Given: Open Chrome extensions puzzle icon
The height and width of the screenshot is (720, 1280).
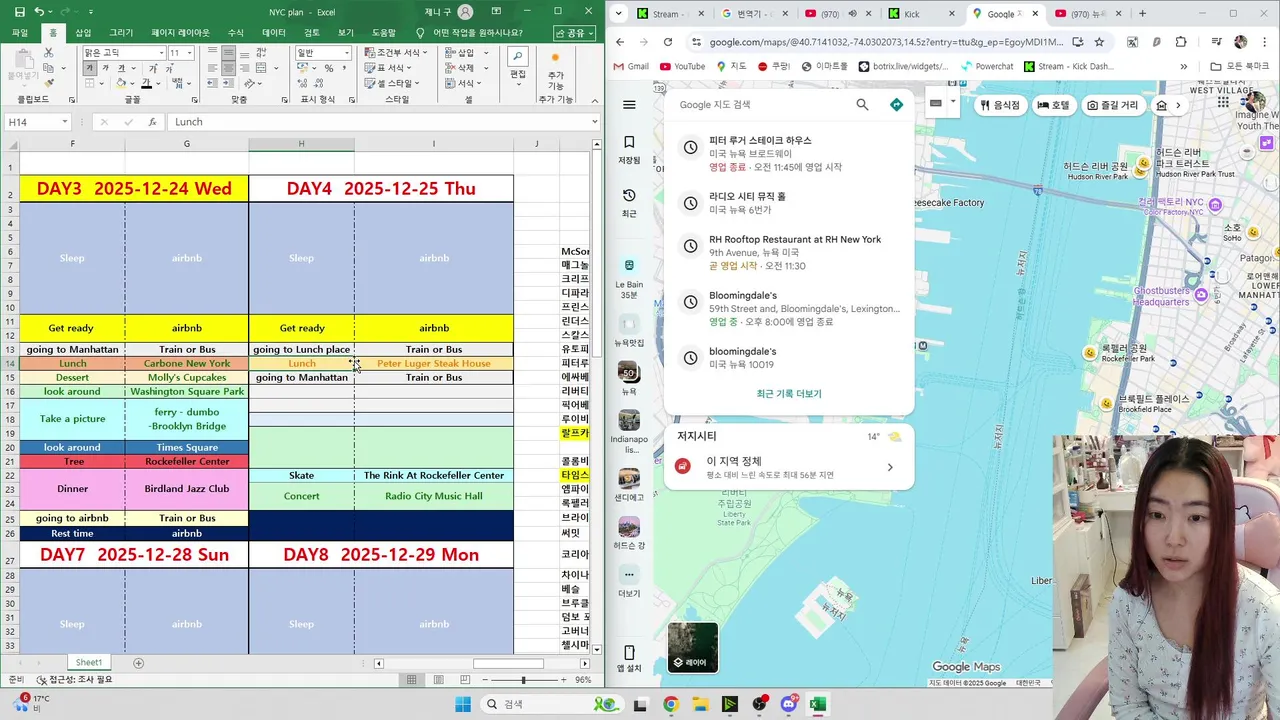Looking at the screenshot, I should pos(1181,42).
